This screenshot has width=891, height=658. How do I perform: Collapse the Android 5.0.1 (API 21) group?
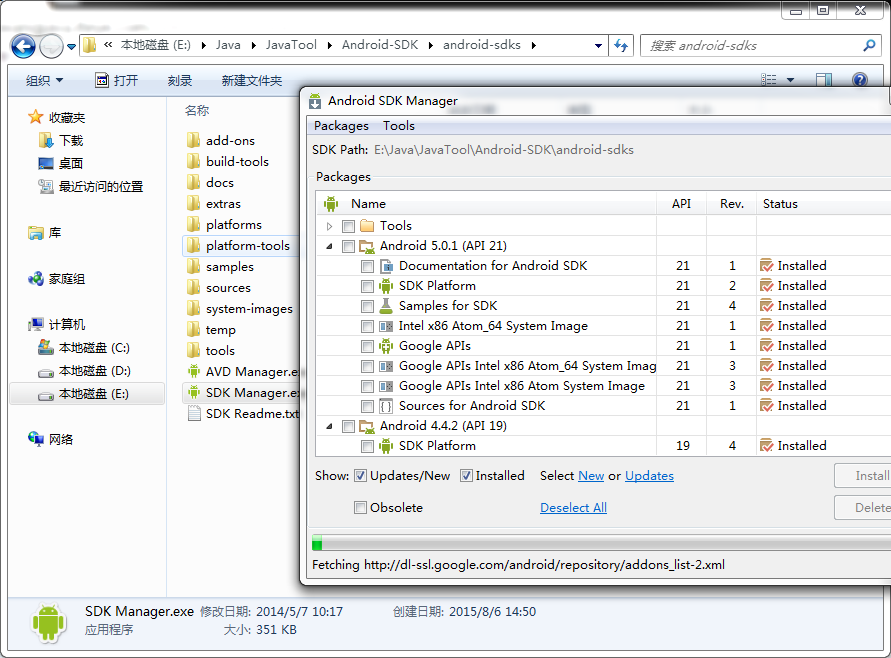(330, 246)
